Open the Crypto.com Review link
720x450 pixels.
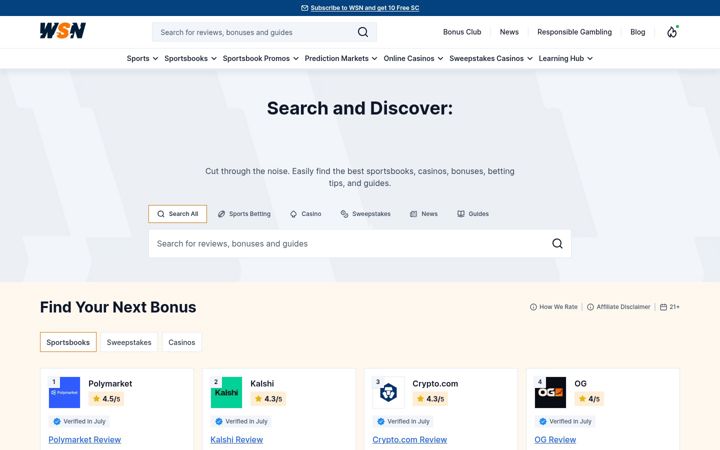click(x=410, y=439)
